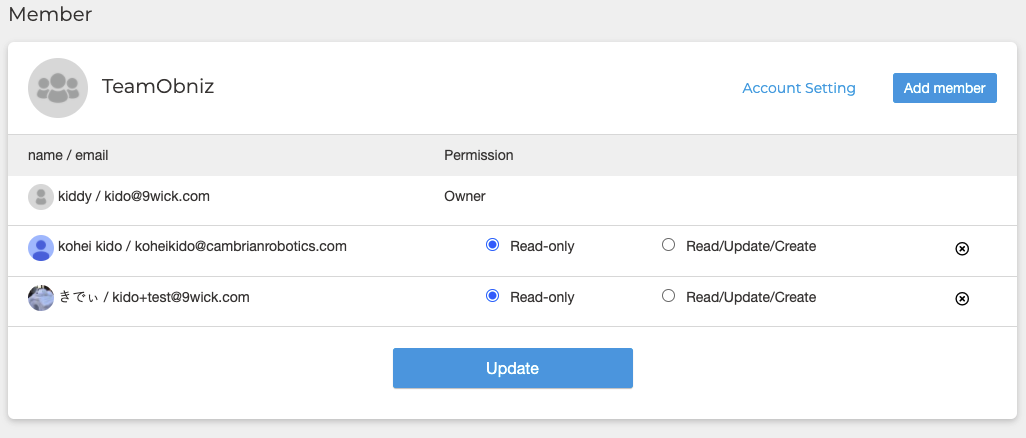The image size is (1026, 438).
Task: Open the Account Setting link
Action: pos(798,88)
